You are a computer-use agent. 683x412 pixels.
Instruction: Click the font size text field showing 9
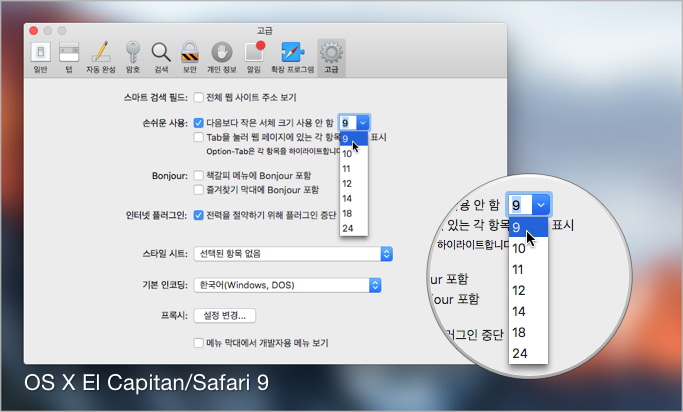348,123
